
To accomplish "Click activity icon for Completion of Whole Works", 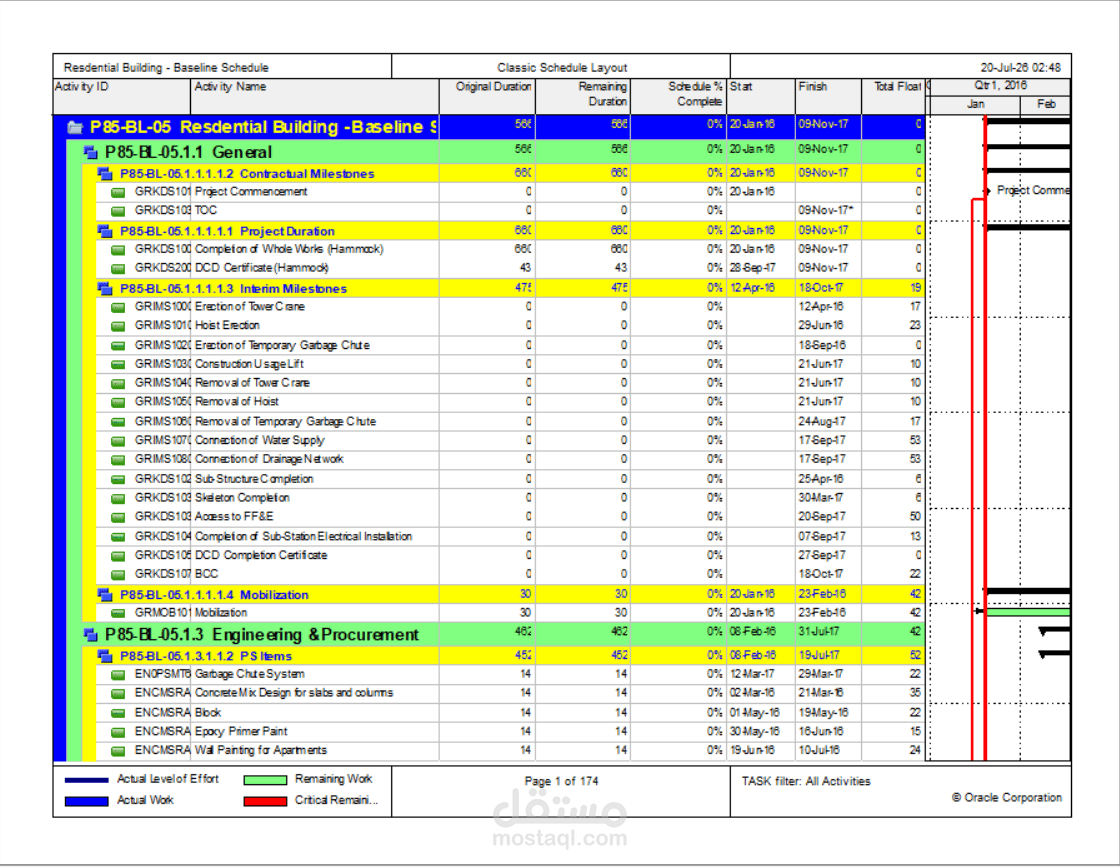I will (118, 249).
